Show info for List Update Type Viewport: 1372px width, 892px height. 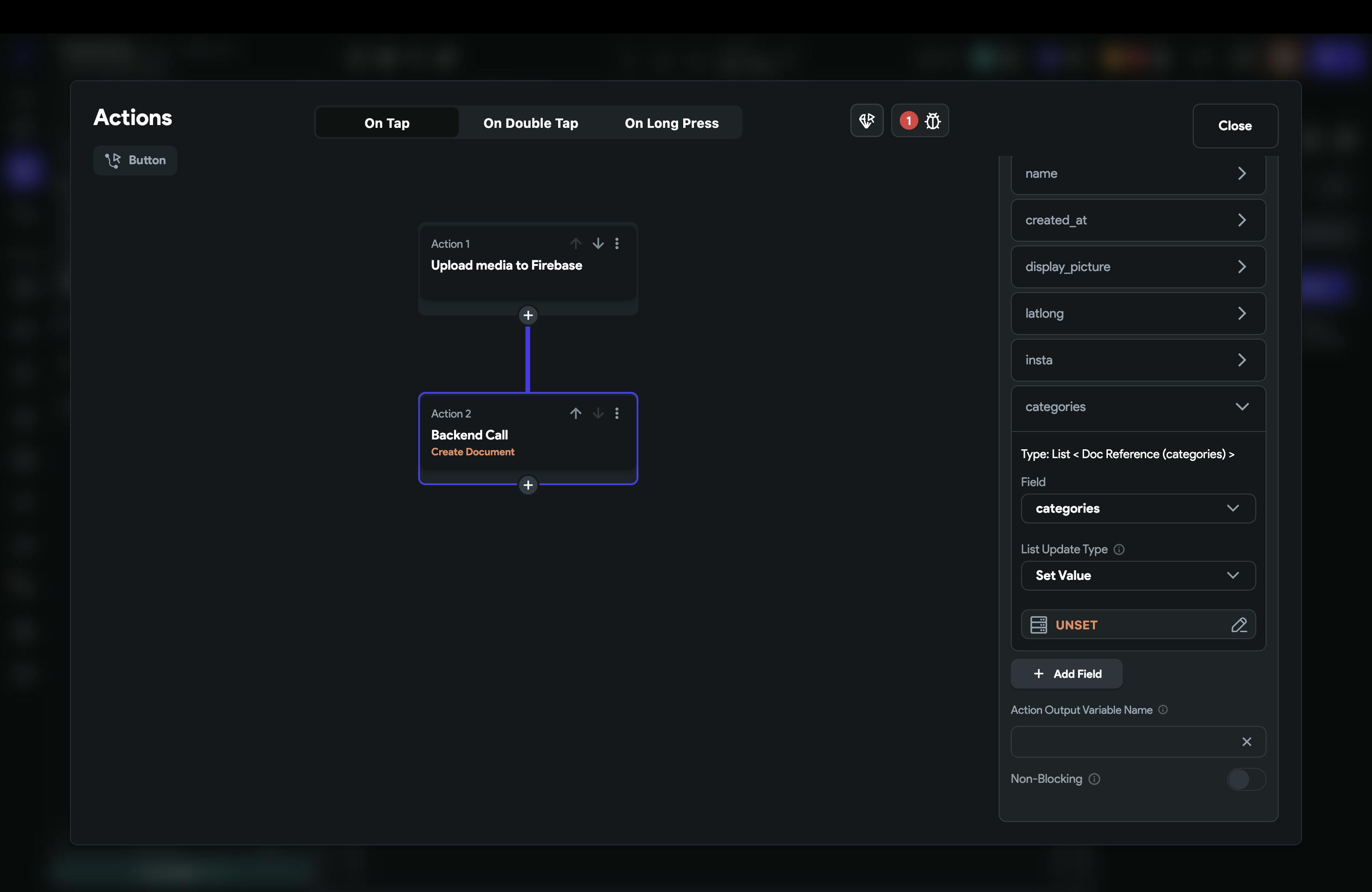1119,549
